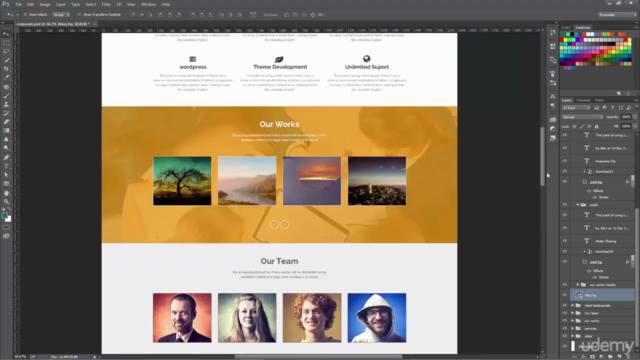
Task: Open the Essentials workspace dropdown
Action: click(x=617, y=15)
